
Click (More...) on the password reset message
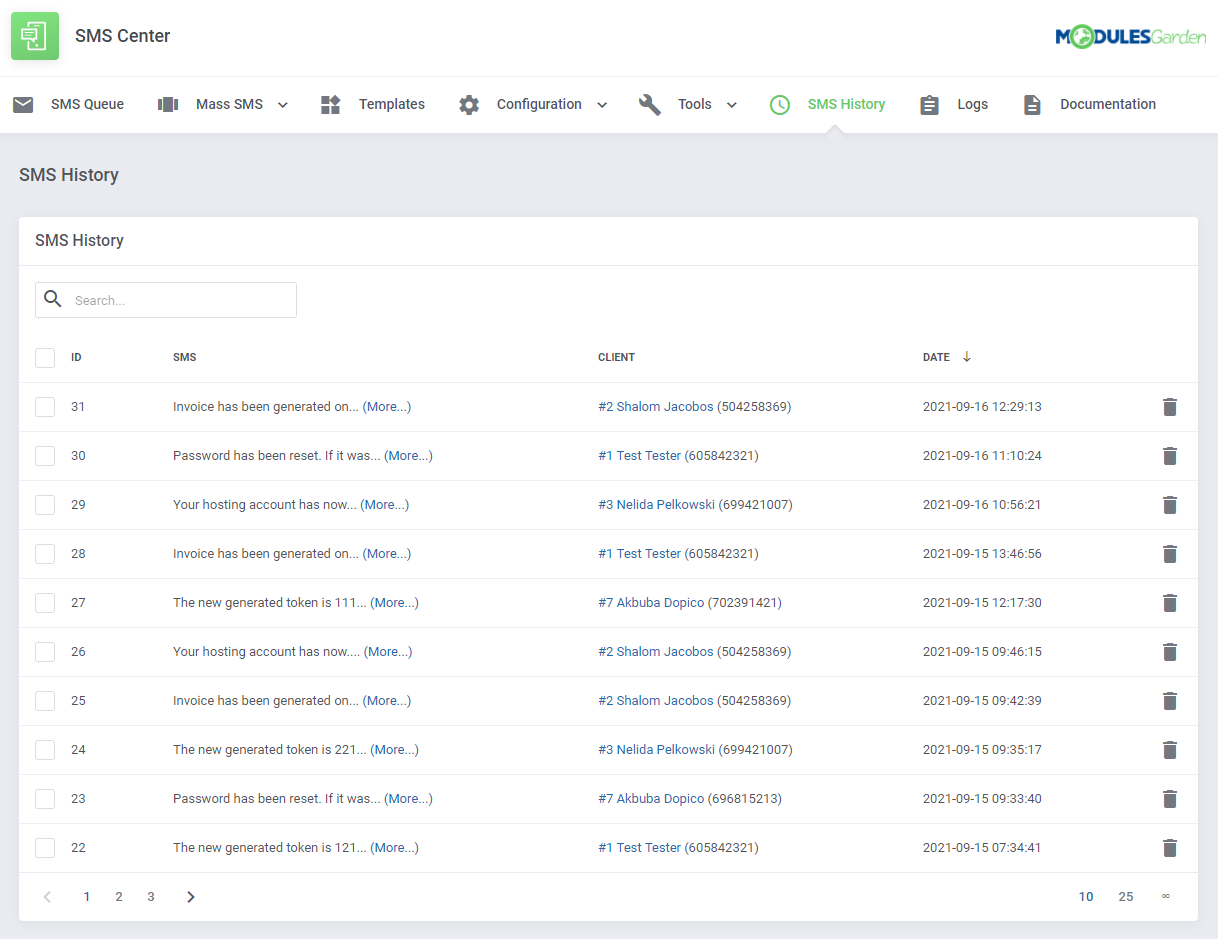pyautogui.click(x=408, y=456)
